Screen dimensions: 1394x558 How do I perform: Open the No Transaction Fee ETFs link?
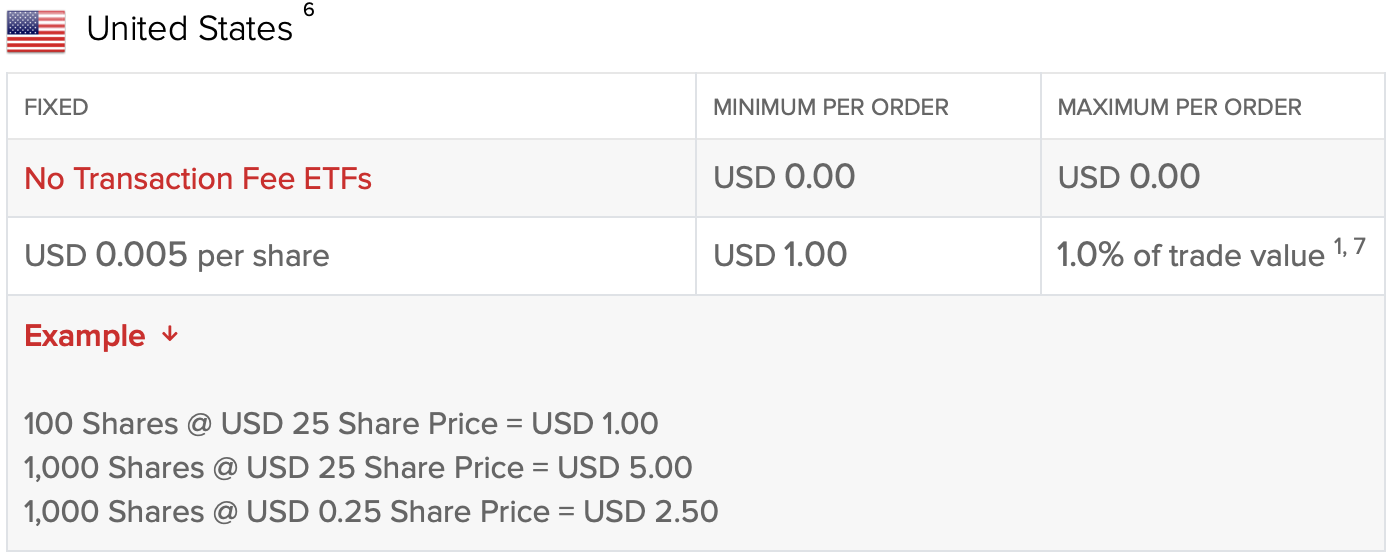point(198,179)
